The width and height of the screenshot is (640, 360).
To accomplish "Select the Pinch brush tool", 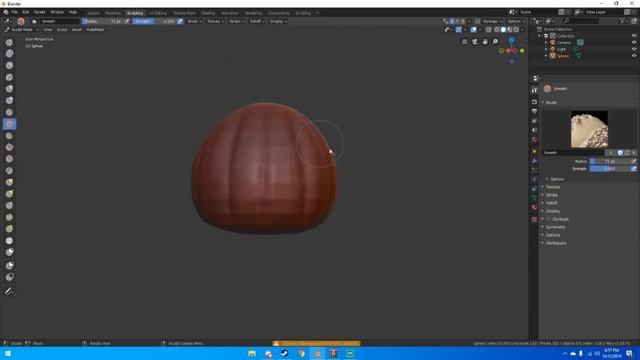I will [9, 171].
